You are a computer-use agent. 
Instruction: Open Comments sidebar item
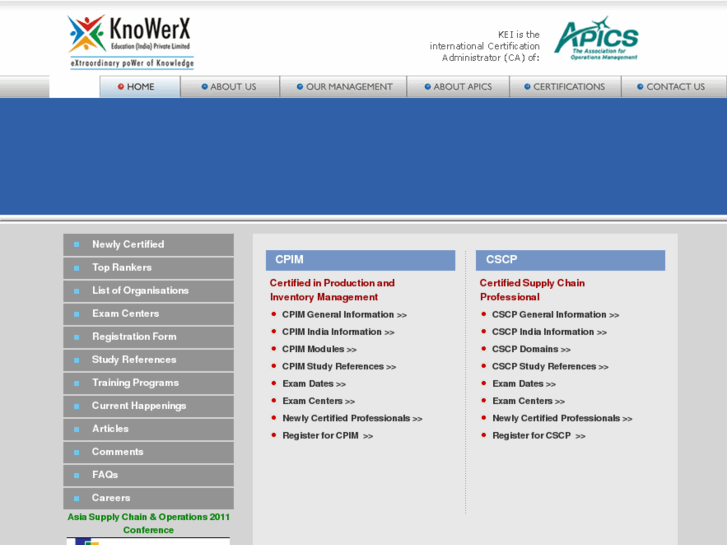(x=148, y=452)
